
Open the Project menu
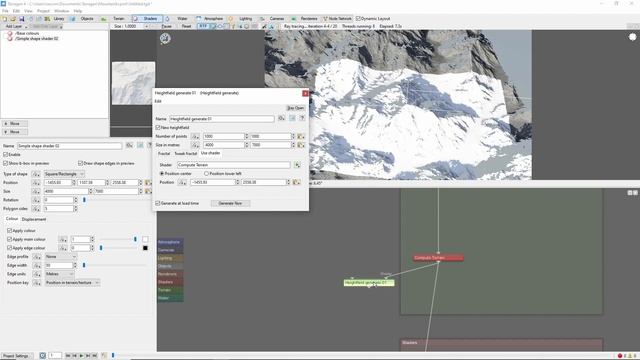(x=43, y=11)
